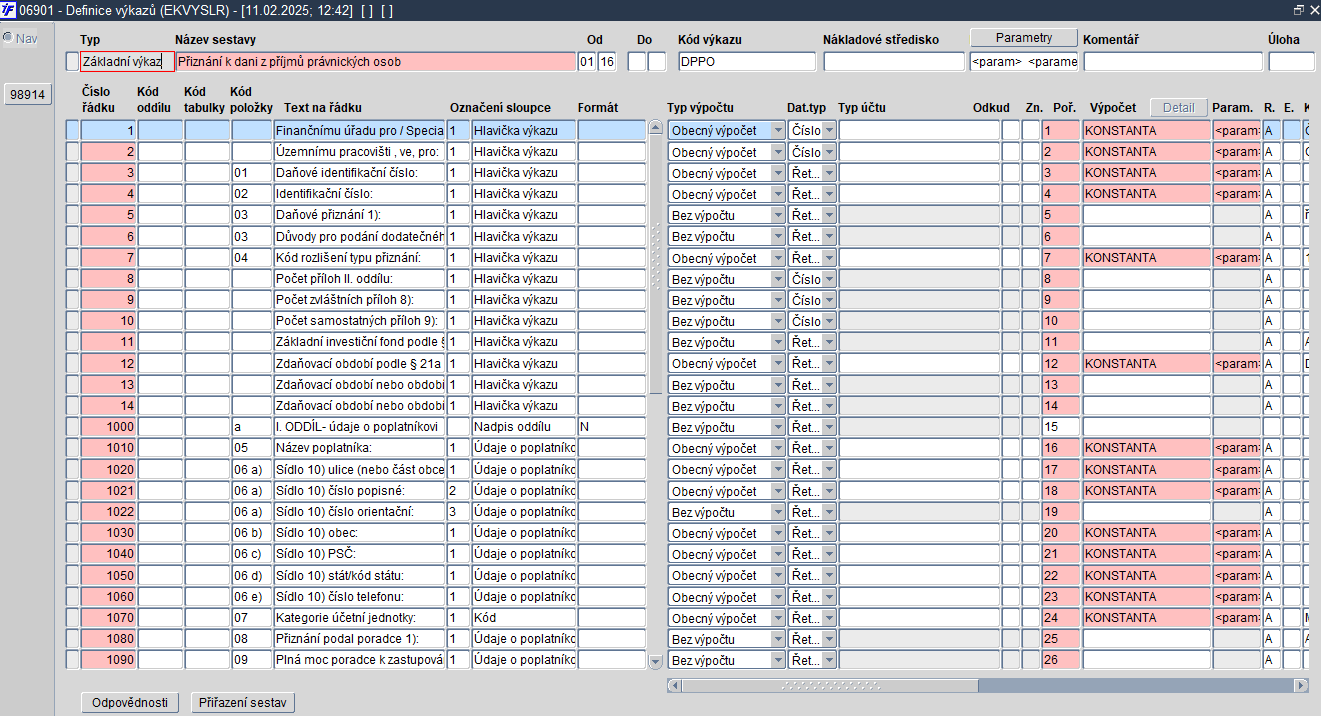This screenshot has width=1321, height=716.
Task: Open Odpovědnosti at the bottom
Action: [130, 703]
